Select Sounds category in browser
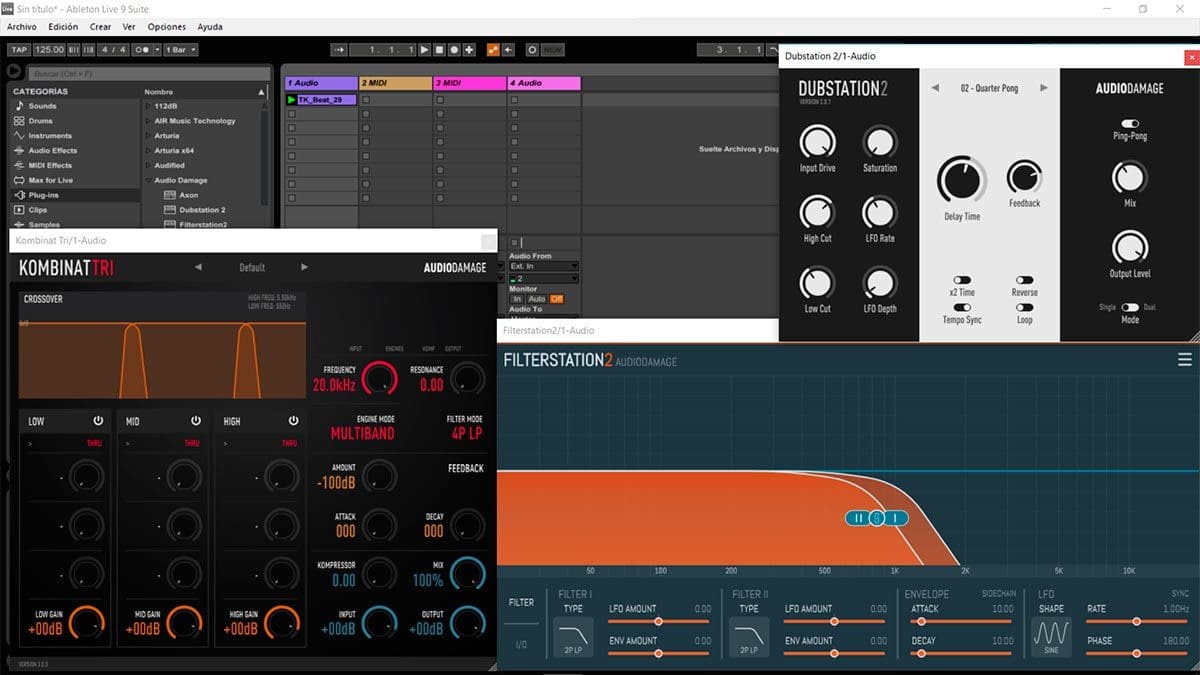 pyautogui.click(x=42, y=106)
